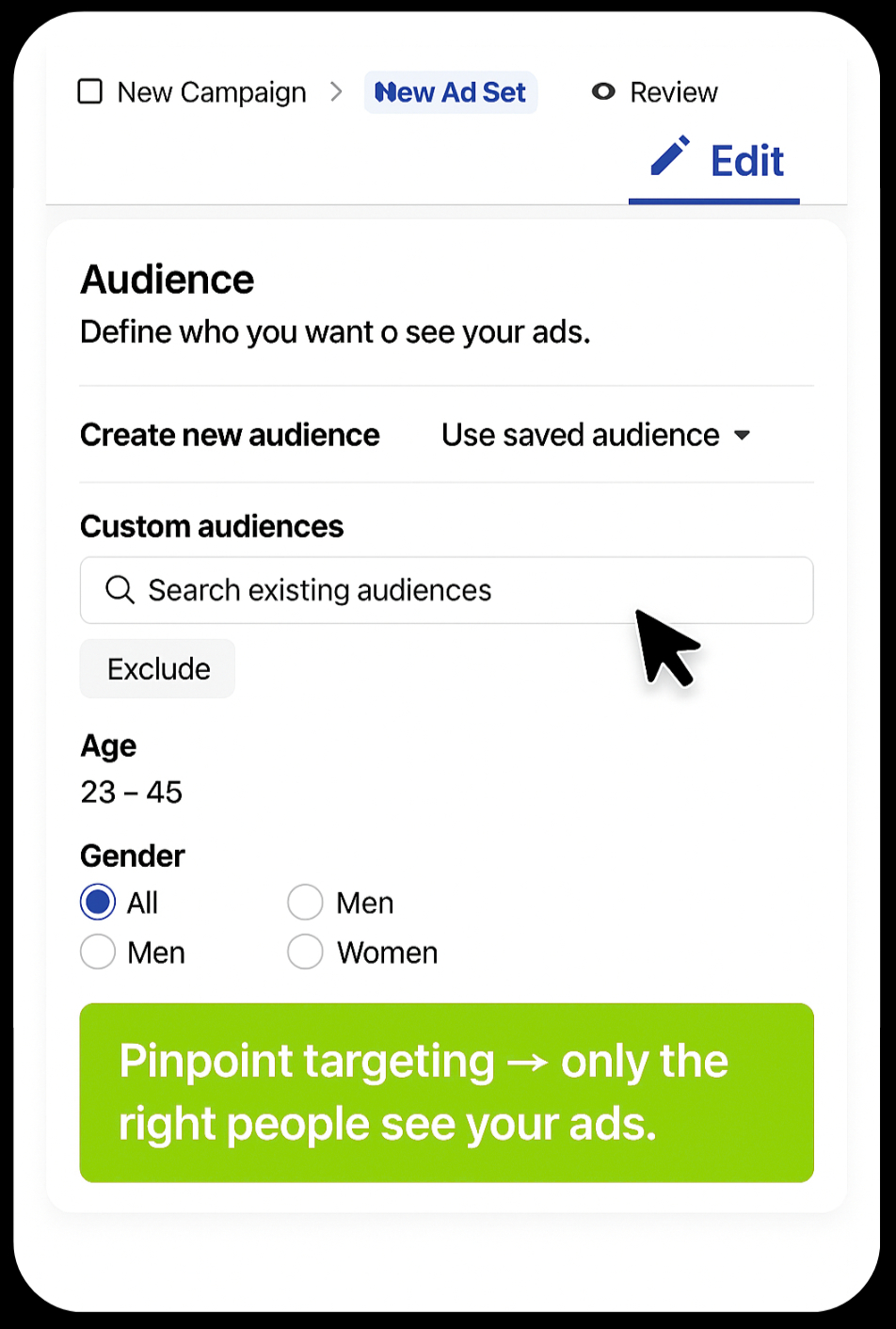Screen dimensions: 896x1329
Task: Click the 23 – 45 age range value
Action: 132,793
